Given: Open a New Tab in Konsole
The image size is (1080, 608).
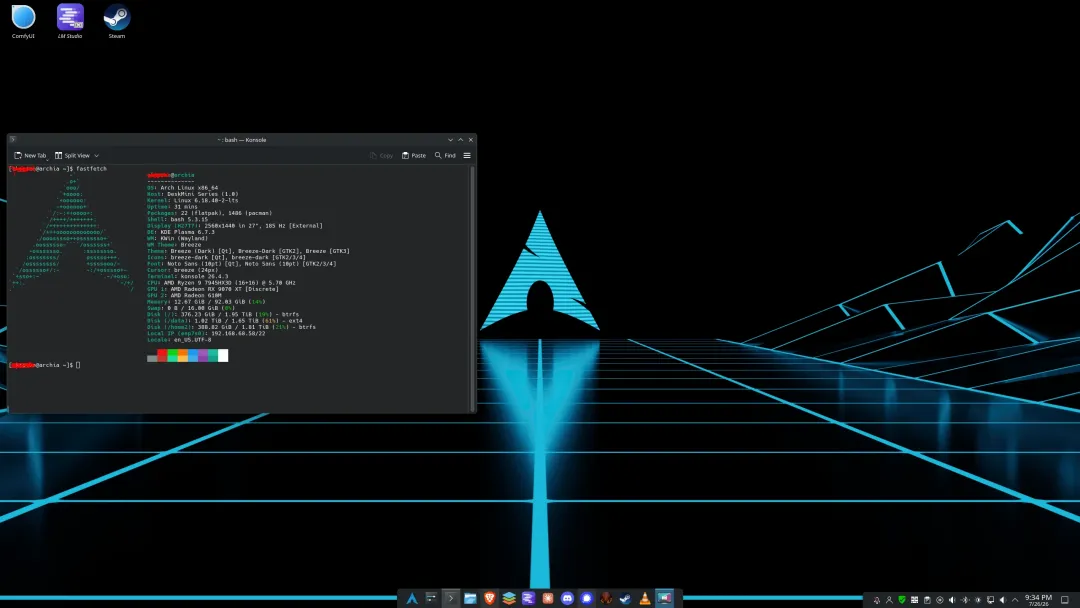Looking at the screenshot, I should 30,156.
